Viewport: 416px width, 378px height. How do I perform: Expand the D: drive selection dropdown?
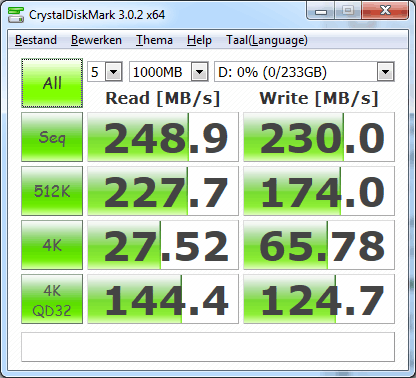[x=386, y=71]
